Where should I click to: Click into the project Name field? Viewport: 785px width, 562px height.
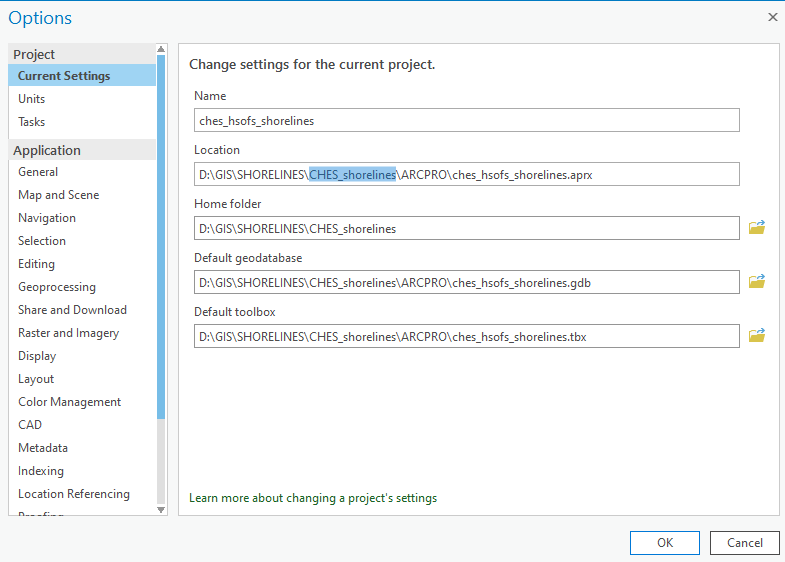click(467, 120)
